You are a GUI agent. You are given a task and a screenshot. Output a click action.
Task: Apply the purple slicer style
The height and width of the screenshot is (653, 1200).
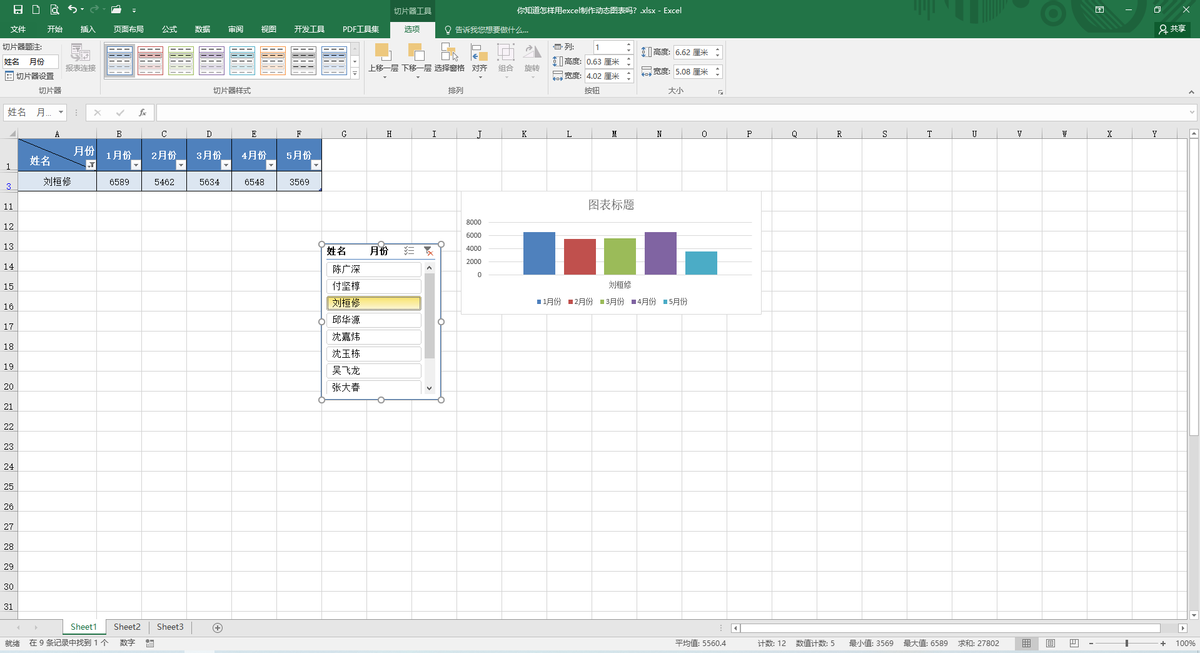pos(212,61)
